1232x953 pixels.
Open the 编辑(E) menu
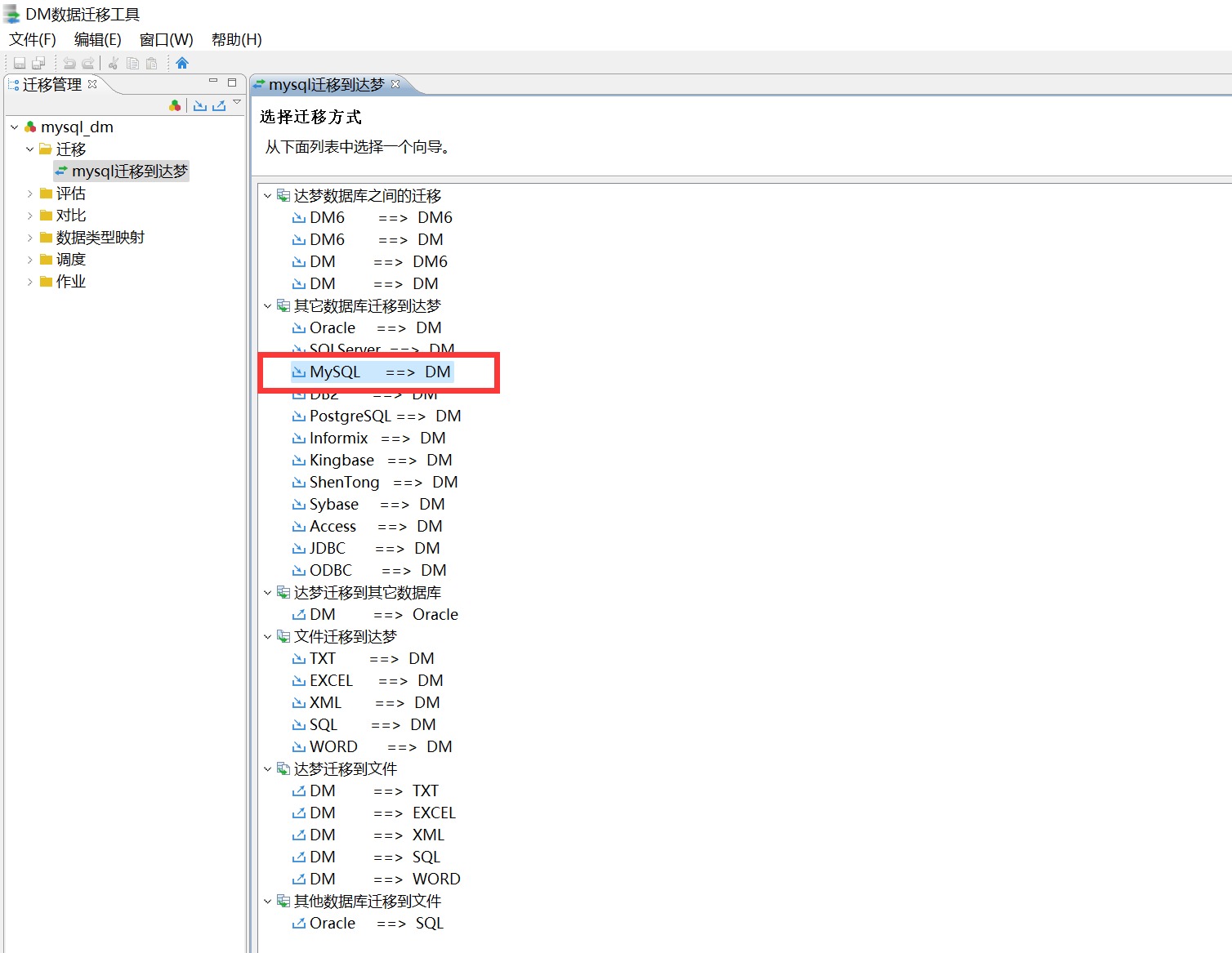coord(98,39)
